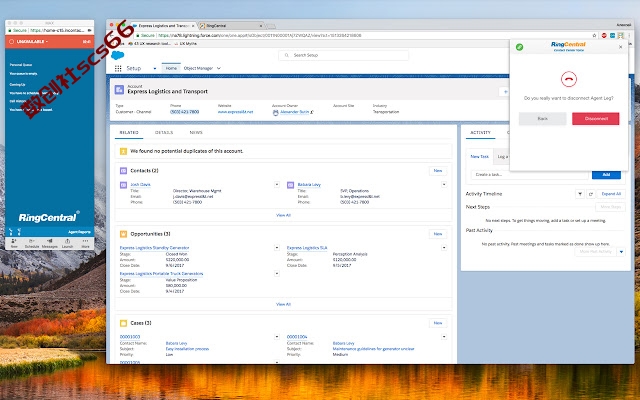The image size is (640, 400).
Task: Open the Chrome three-dot menu
Action: pyautogui.click(x=629, y=36)
